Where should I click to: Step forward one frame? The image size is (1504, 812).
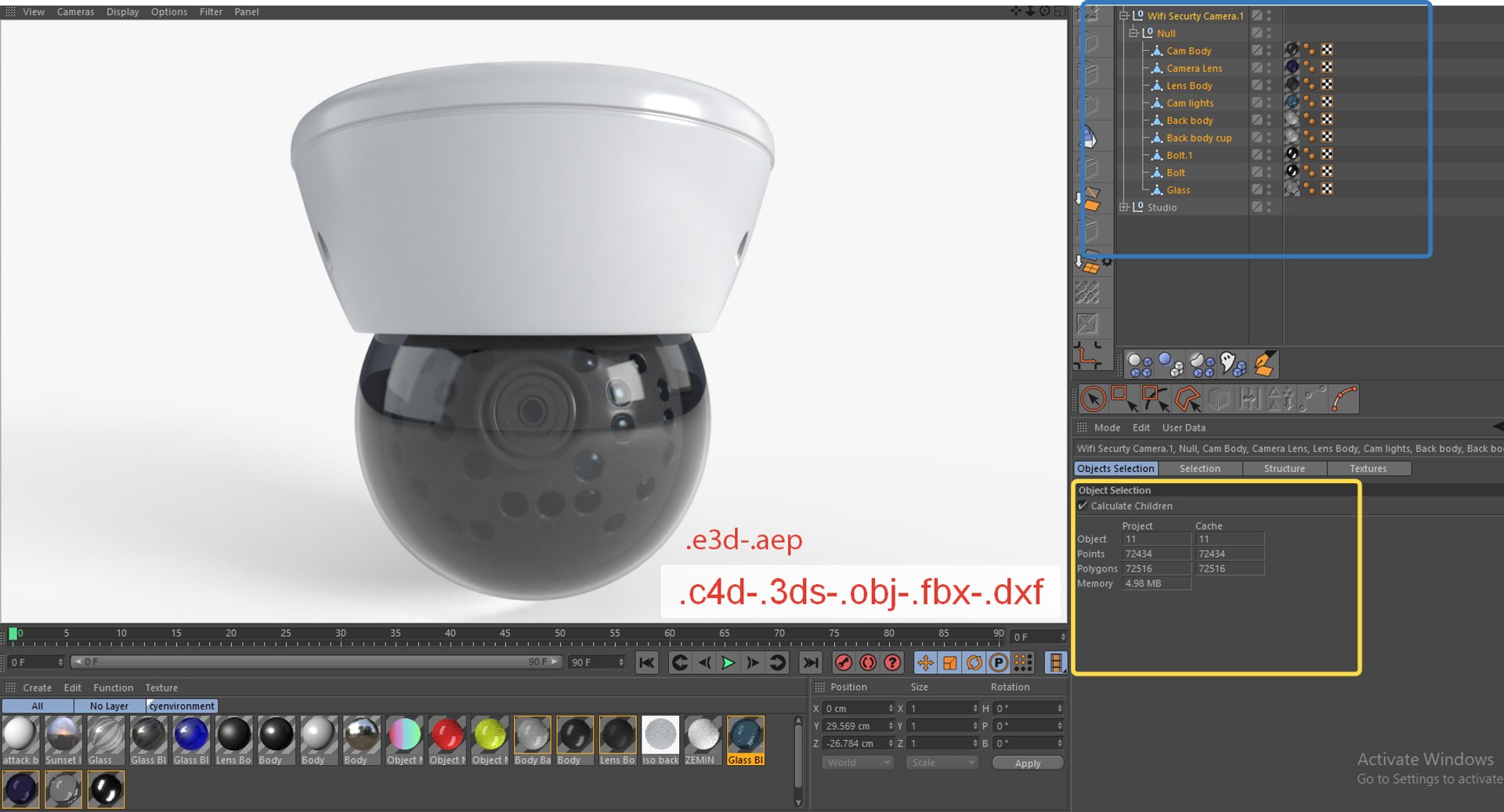[x=753, y=662]
